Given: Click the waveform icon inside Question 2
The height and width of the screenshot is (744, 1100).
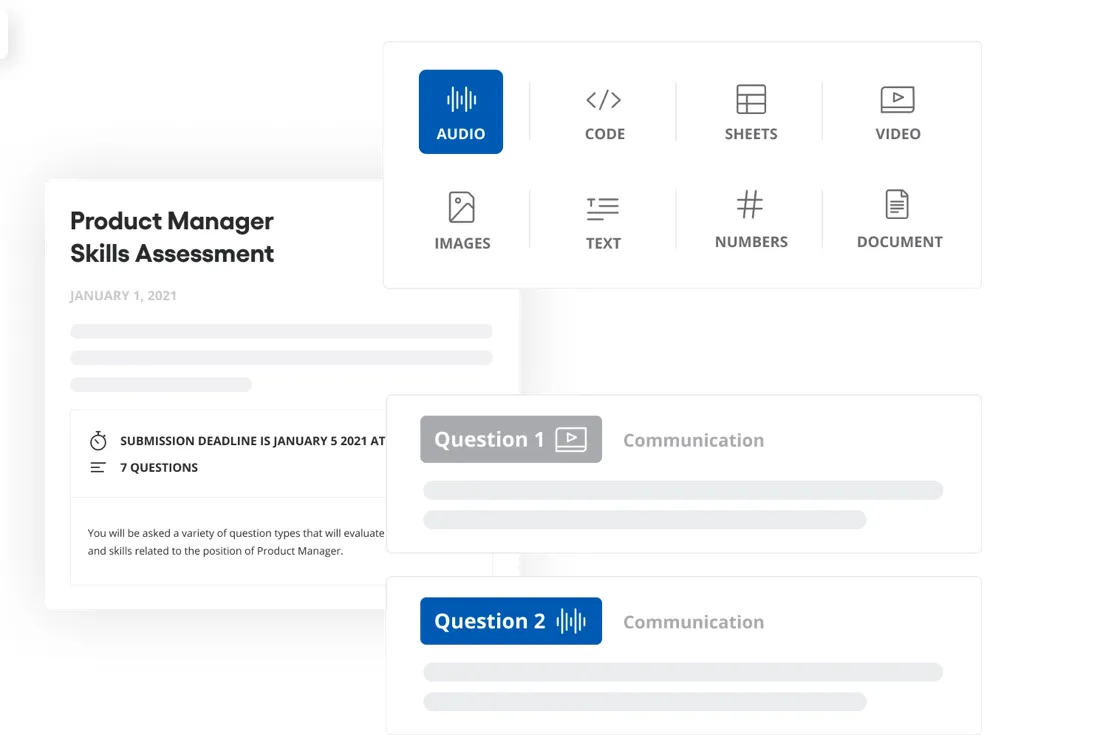Looking at the screenshot, I should tap(571, 621).
